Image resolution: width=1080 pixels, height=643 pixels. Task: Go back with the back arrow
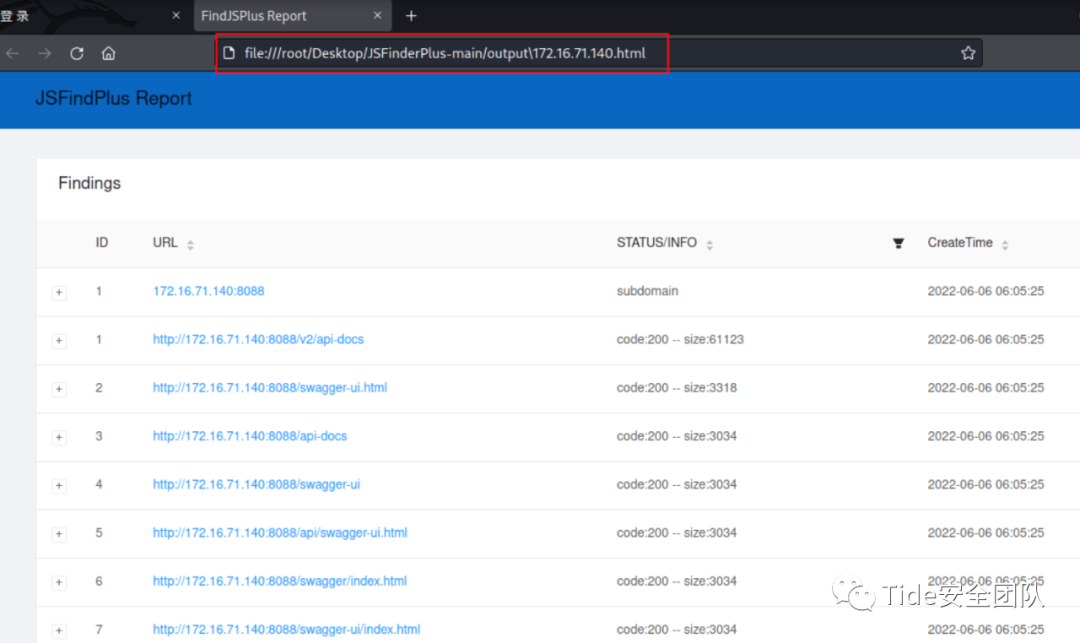12,54
